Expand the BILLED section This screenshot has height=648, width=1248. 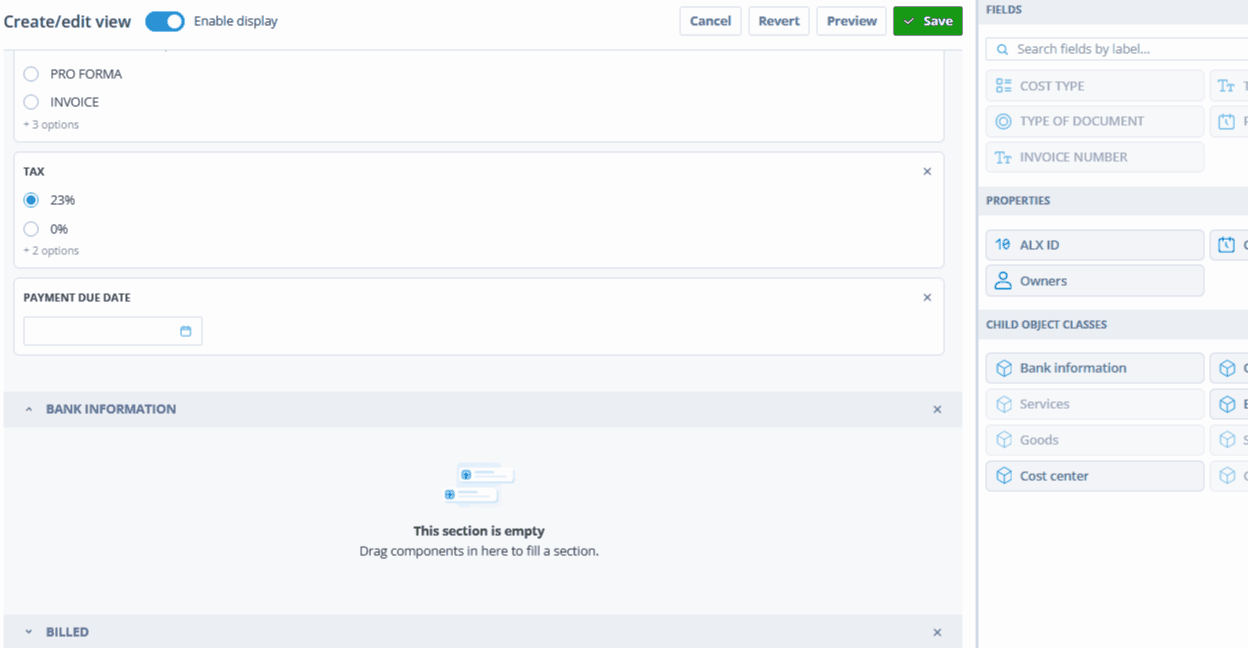[28, 632]
